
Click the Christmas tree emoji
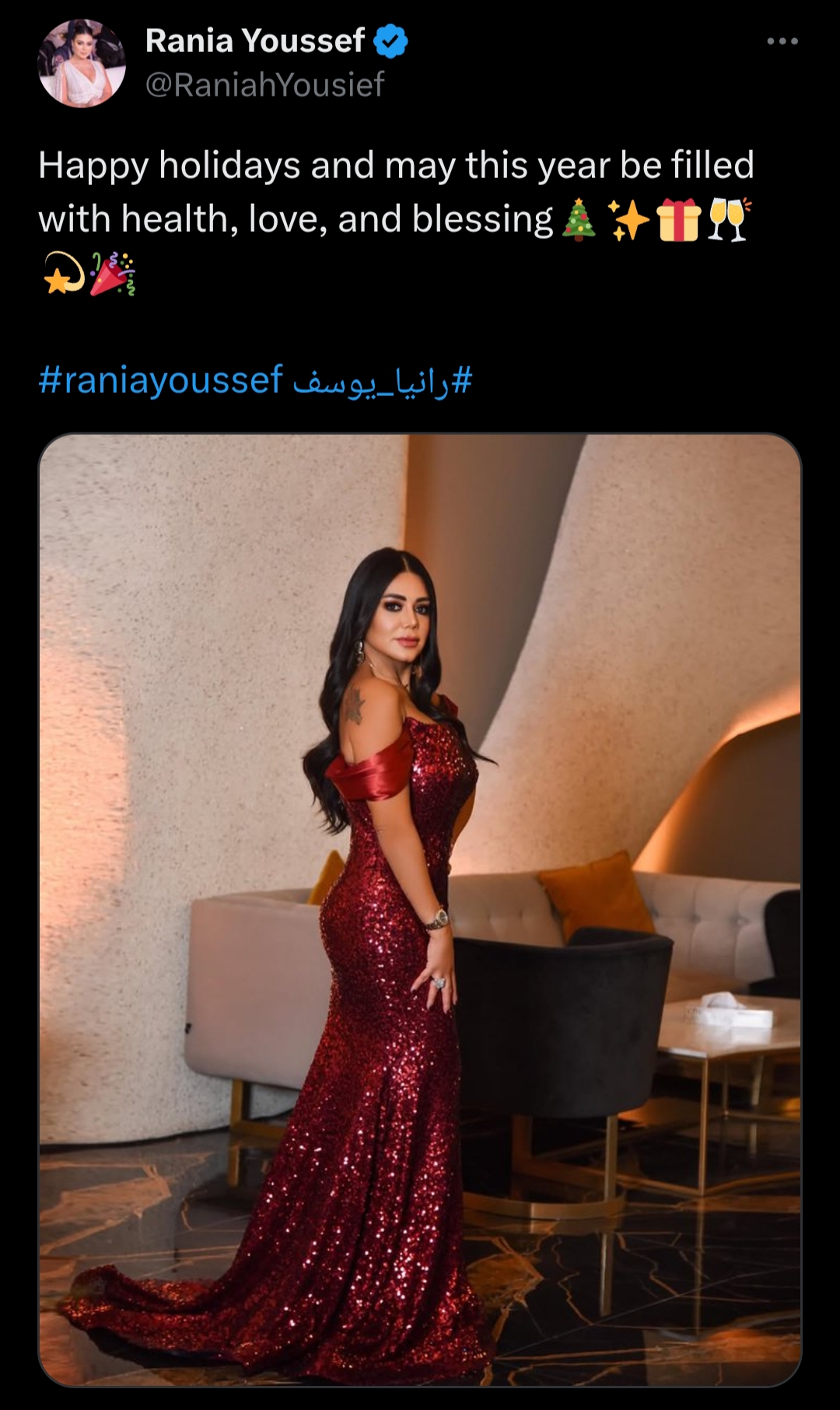pos(578,220)
